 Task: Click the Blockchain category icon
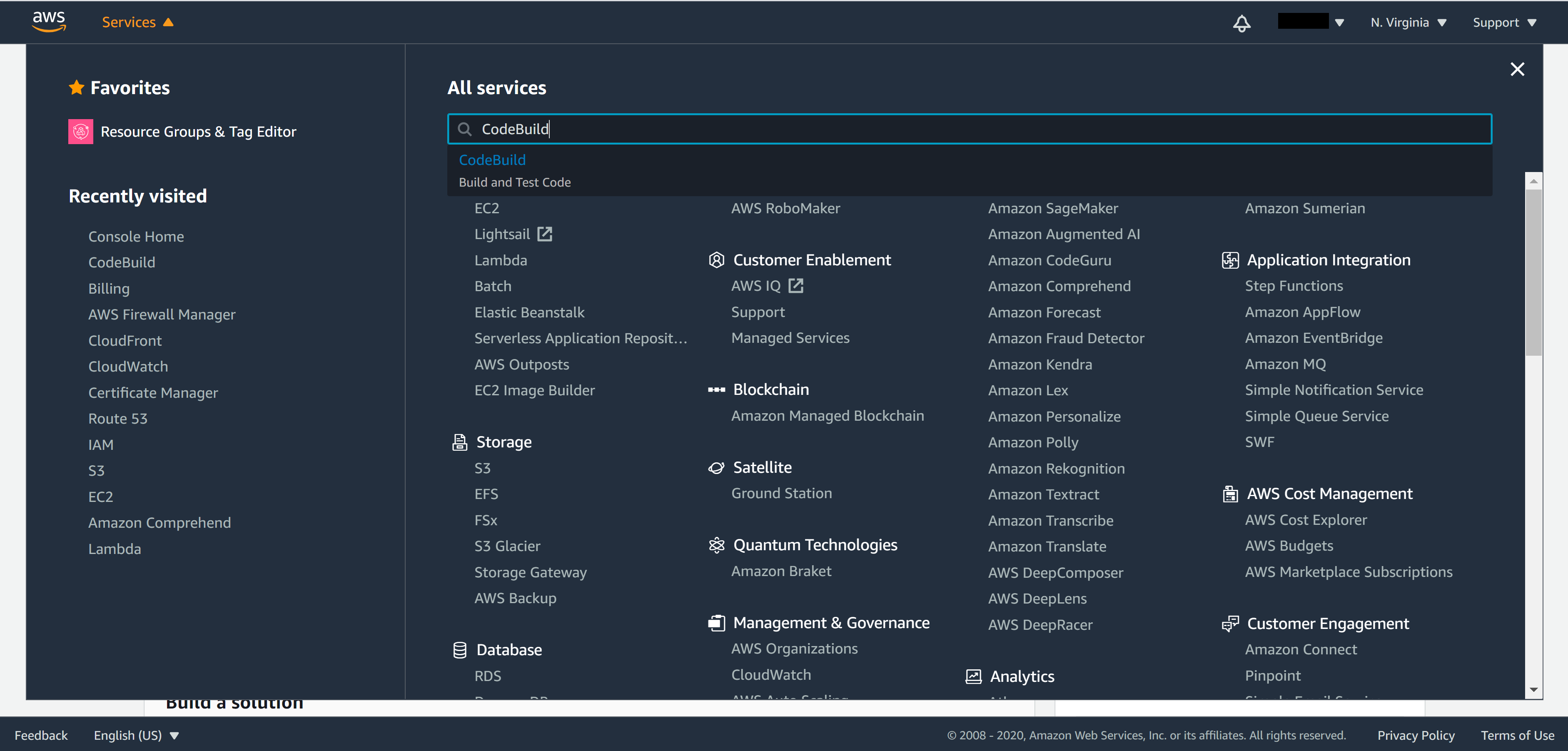click(716, 389)
